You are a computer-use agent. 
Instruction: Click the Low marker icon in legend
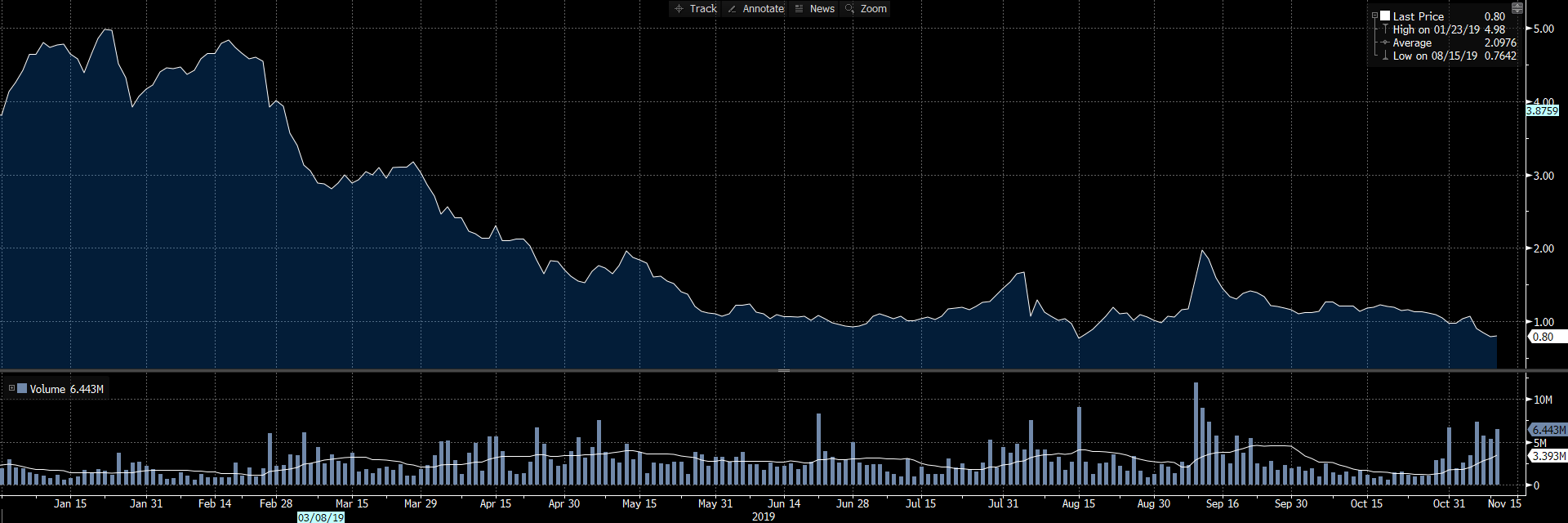(x=1385, y=56)
